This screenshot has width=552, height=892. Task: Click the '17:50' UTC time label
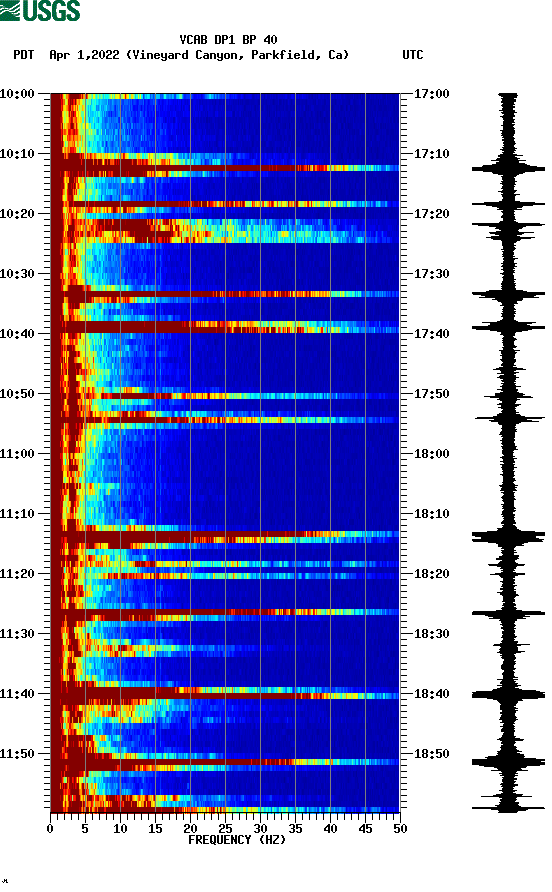(431, 394)
